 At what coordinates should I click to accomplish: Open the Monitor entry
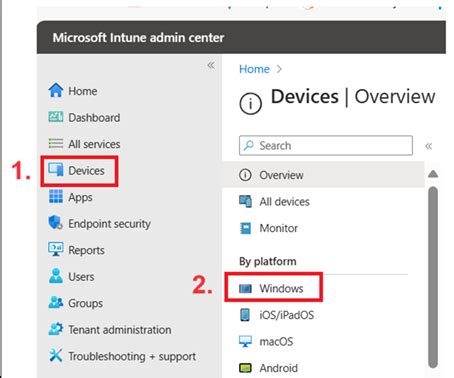[x=279, y=228]
